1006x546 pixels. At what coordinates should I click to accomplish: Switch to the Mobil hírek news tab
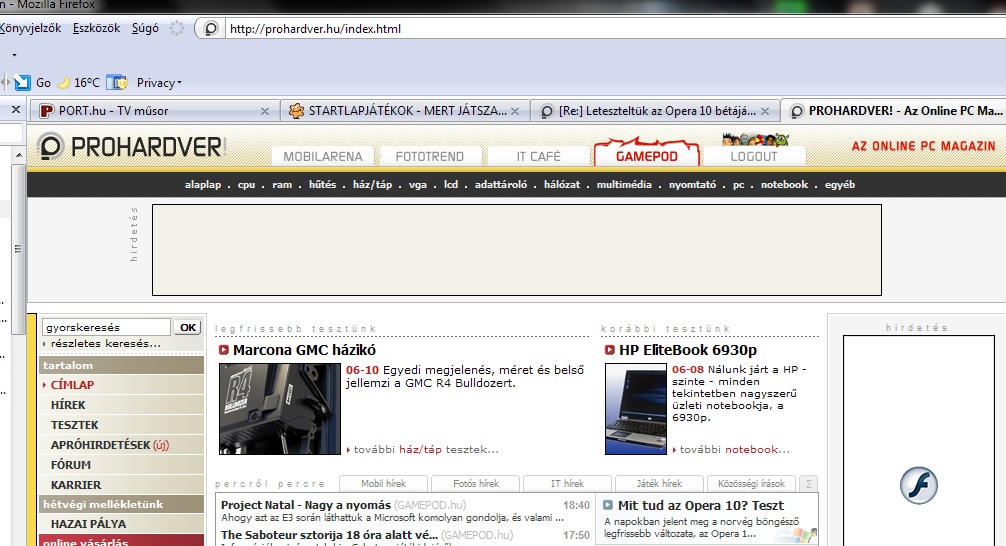tap(383, 484)
